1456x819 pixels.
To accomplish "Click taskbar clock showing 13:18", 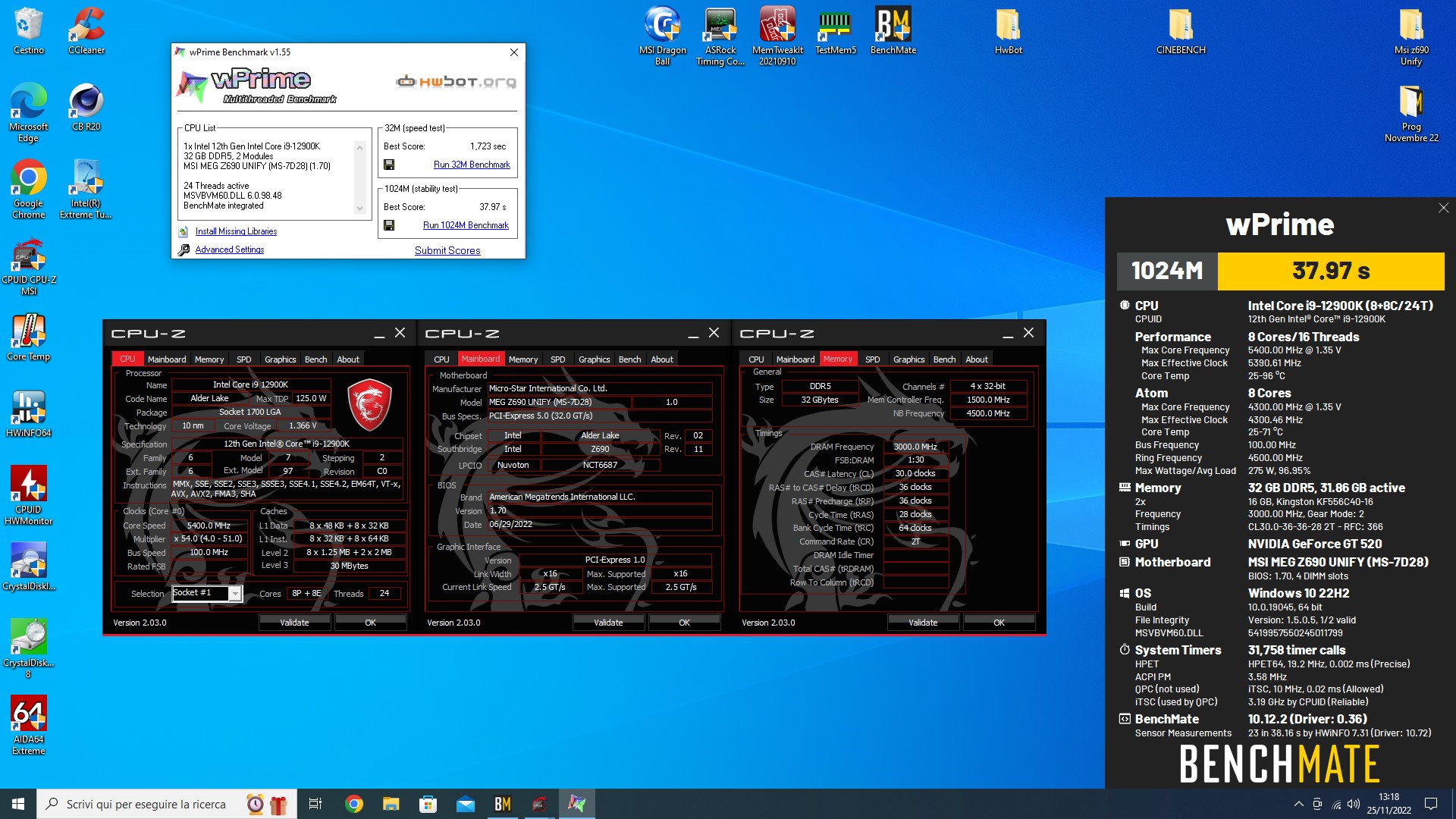I will click(1389, 804).
